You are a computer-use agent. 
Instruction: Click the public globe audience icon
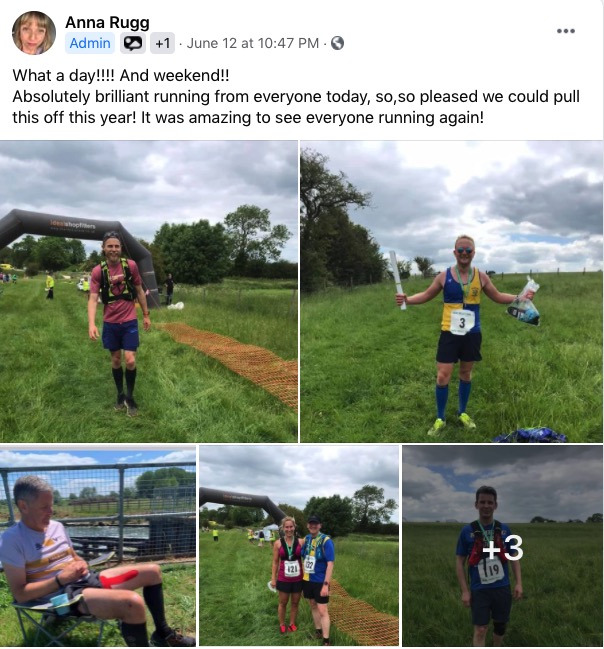click(x=337, y=43)
